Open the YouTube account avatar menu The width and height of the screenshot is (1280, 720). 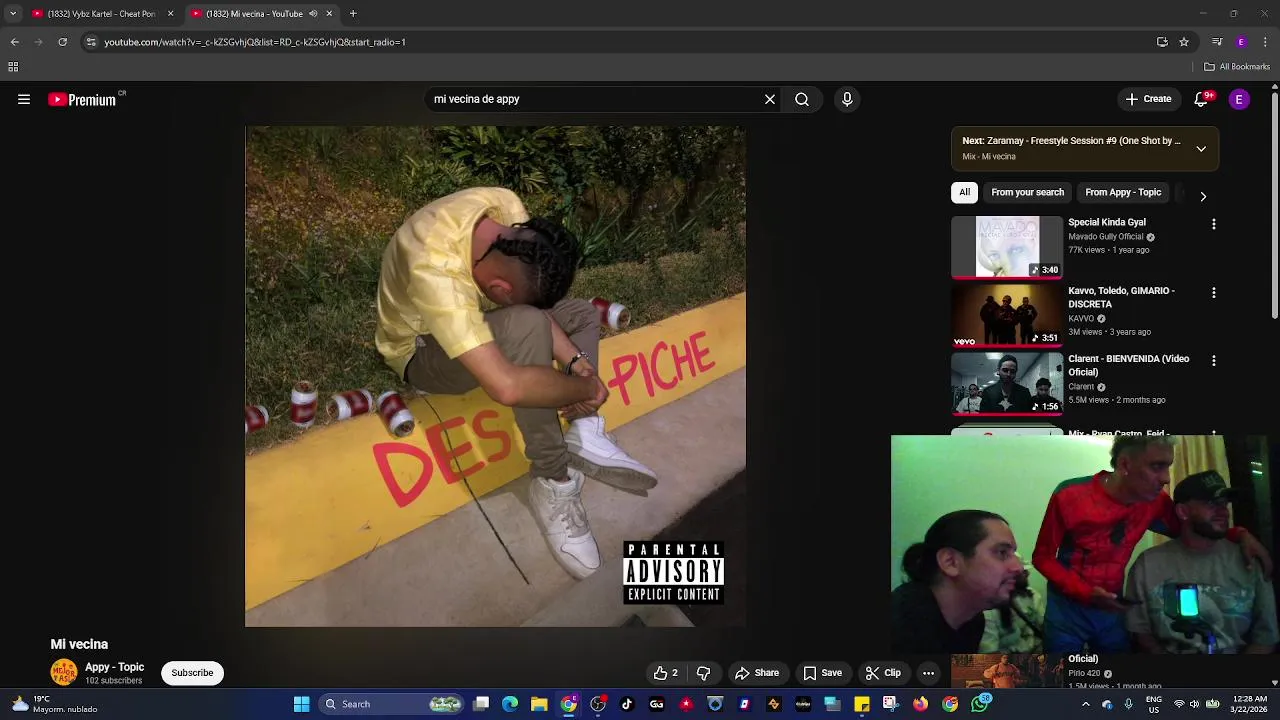tap(1239, 99)
